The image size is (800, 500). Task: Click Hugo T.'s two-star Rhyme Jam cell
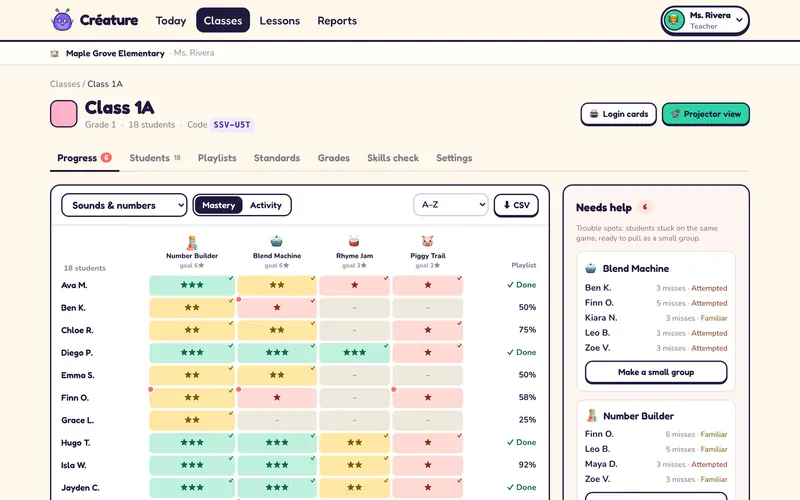pos(354,442)
